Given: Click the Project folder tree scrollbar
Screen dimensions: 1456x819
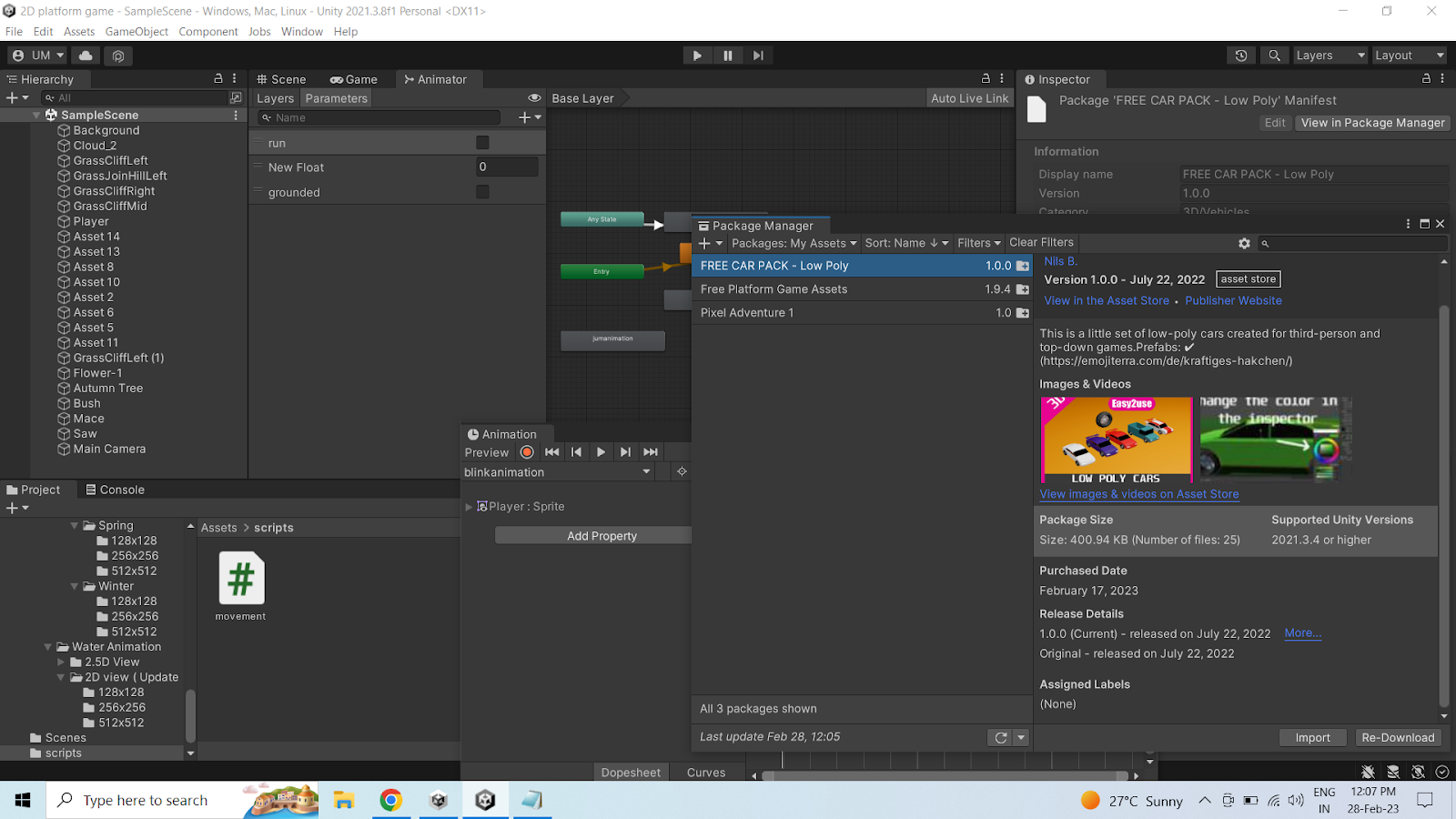Looking at the screenshot, I should 190,716.
